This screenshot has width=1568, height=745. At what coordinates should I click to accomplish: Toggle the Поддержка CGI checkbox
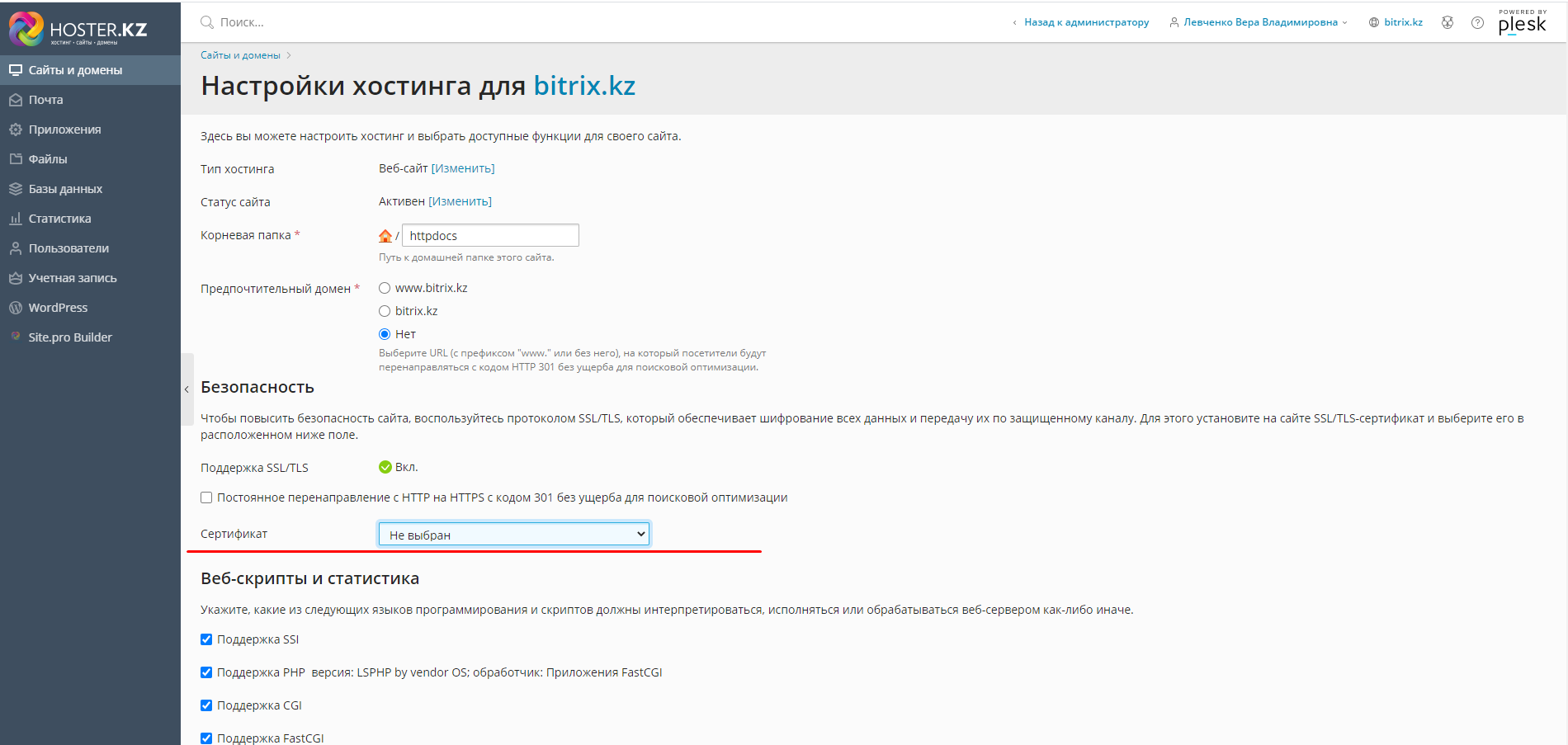pyautogui.click(x=206, y=705)
